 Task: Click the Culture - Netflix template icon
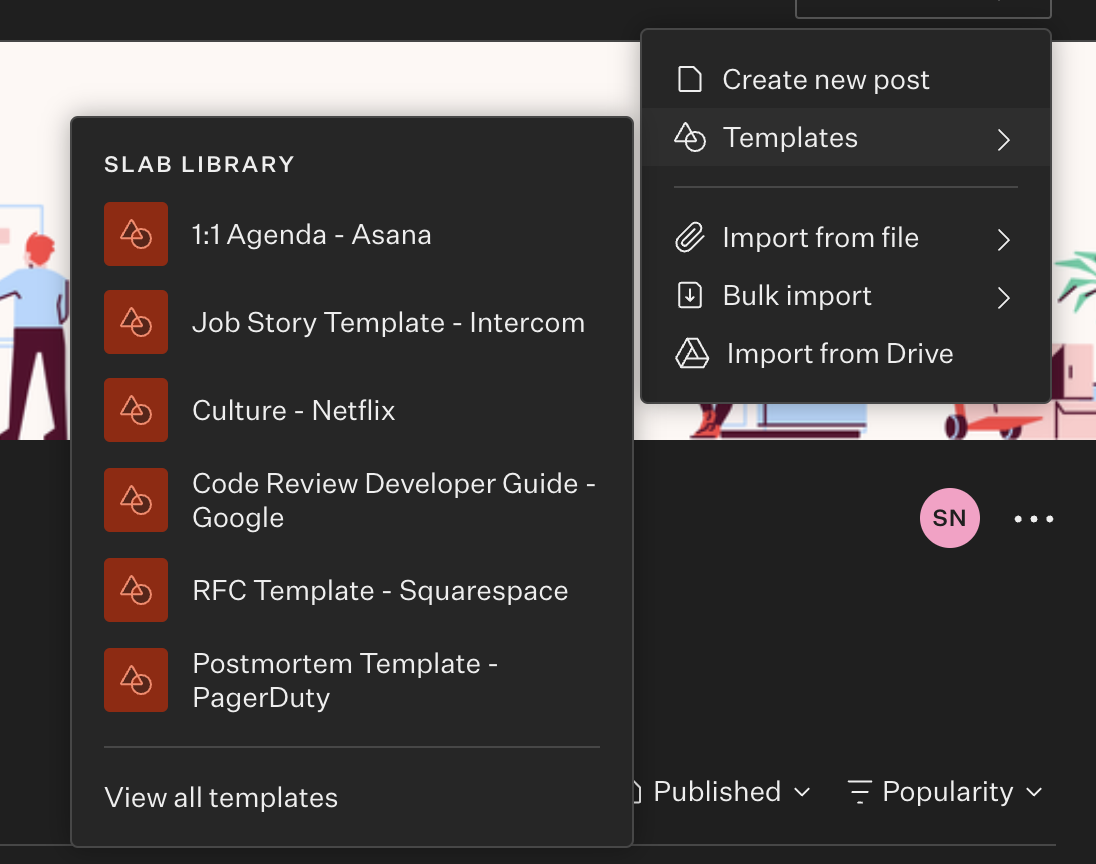[136, 410]
